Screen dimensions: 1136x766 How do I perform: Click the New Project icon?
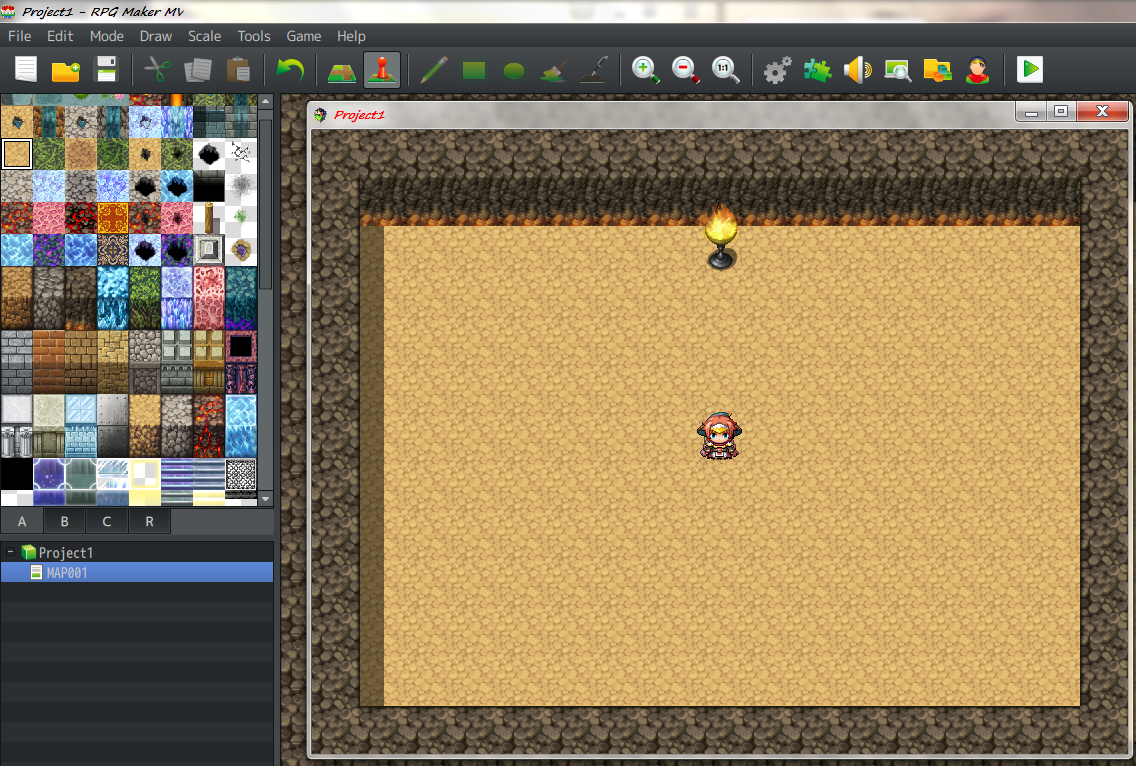tap(26, 70)
